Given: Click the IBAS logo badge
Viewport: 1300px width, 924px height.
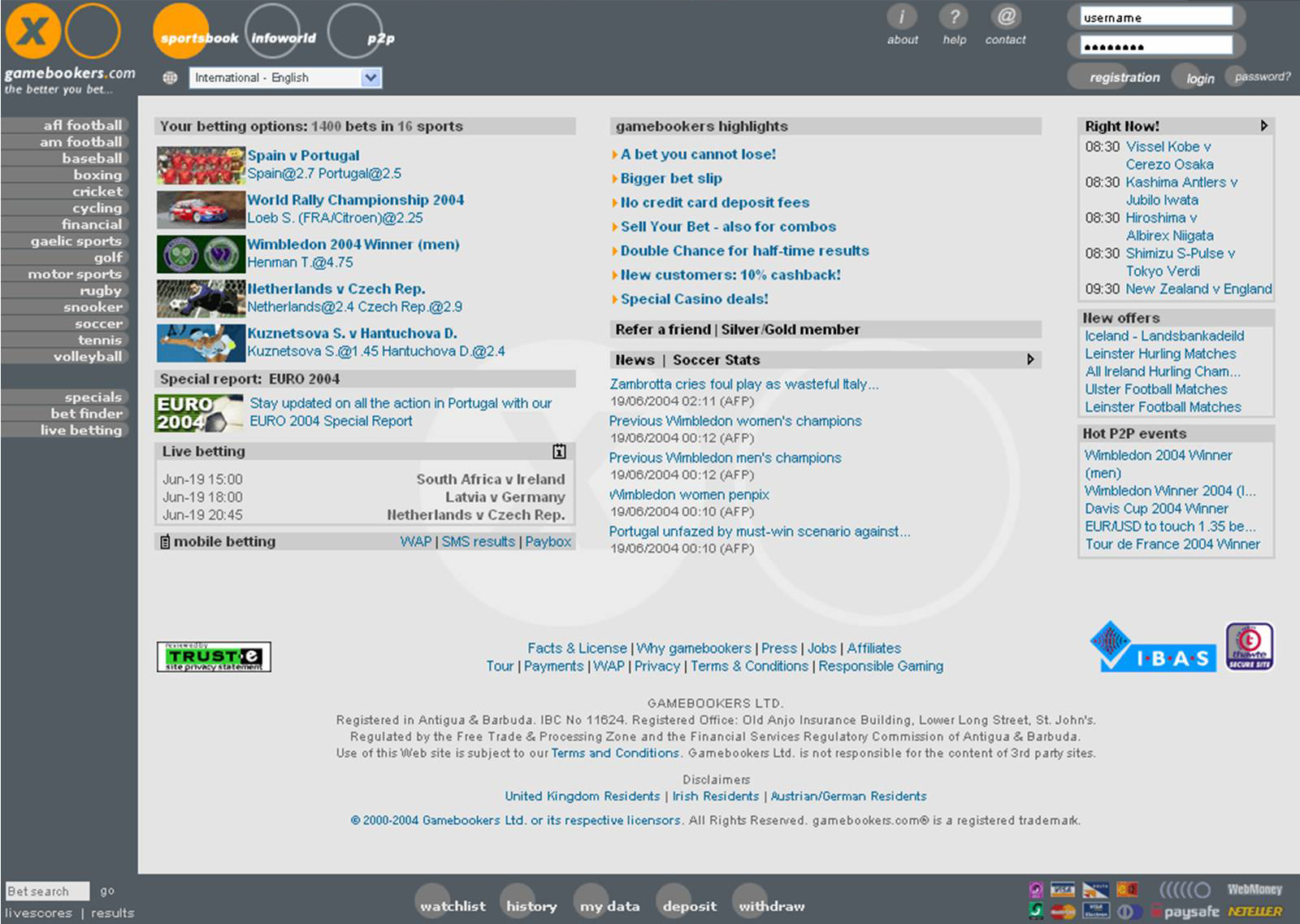Looking at the screenshot, I should pyautogui.click(x=1153, y=649).
